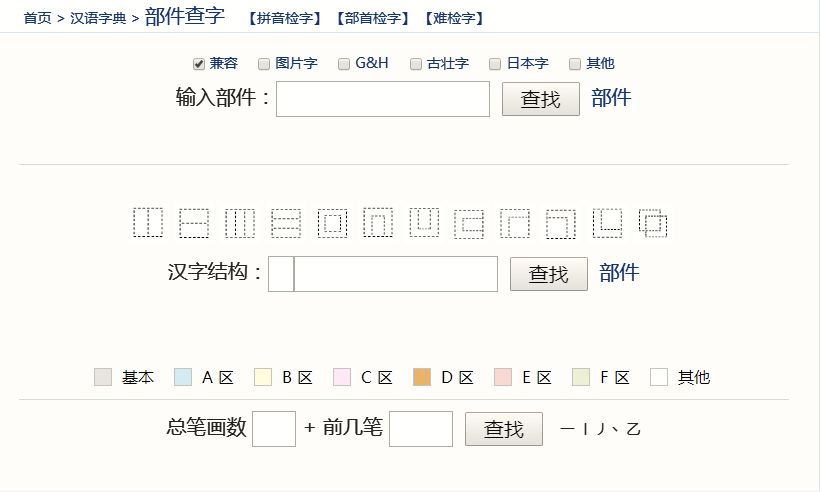Select the top-bottom structure icon
821x492 pixels.
(x=194, y=222)
